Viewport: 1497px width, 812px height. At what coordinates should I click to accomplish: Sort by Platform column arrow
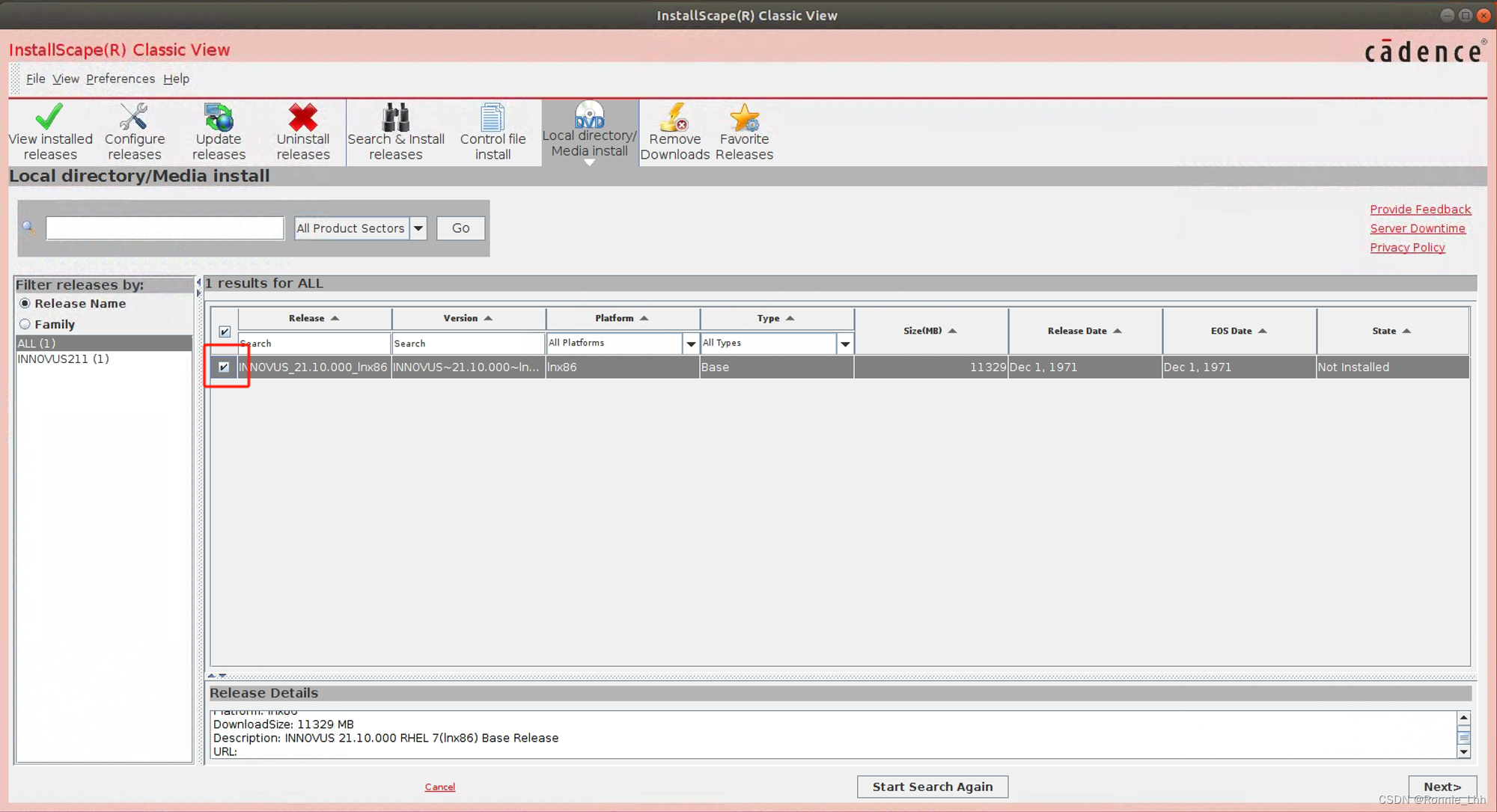pos(644,318)
